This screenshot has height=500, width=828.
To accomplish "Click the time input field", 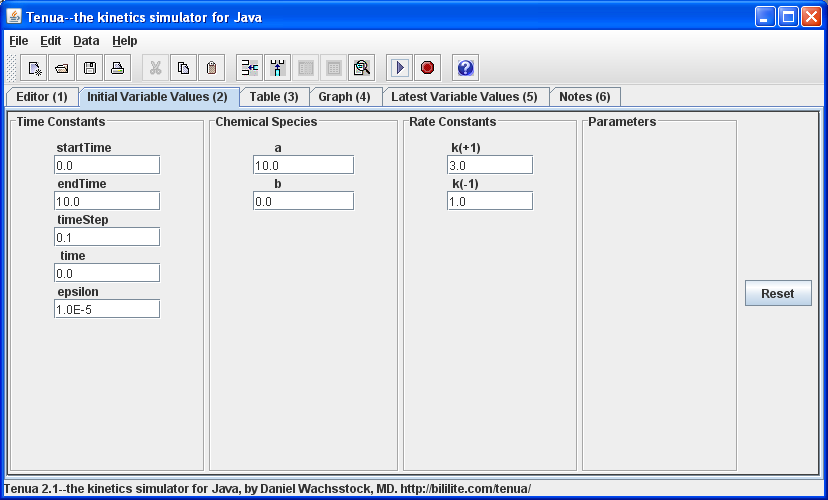I will click(107, 273).
